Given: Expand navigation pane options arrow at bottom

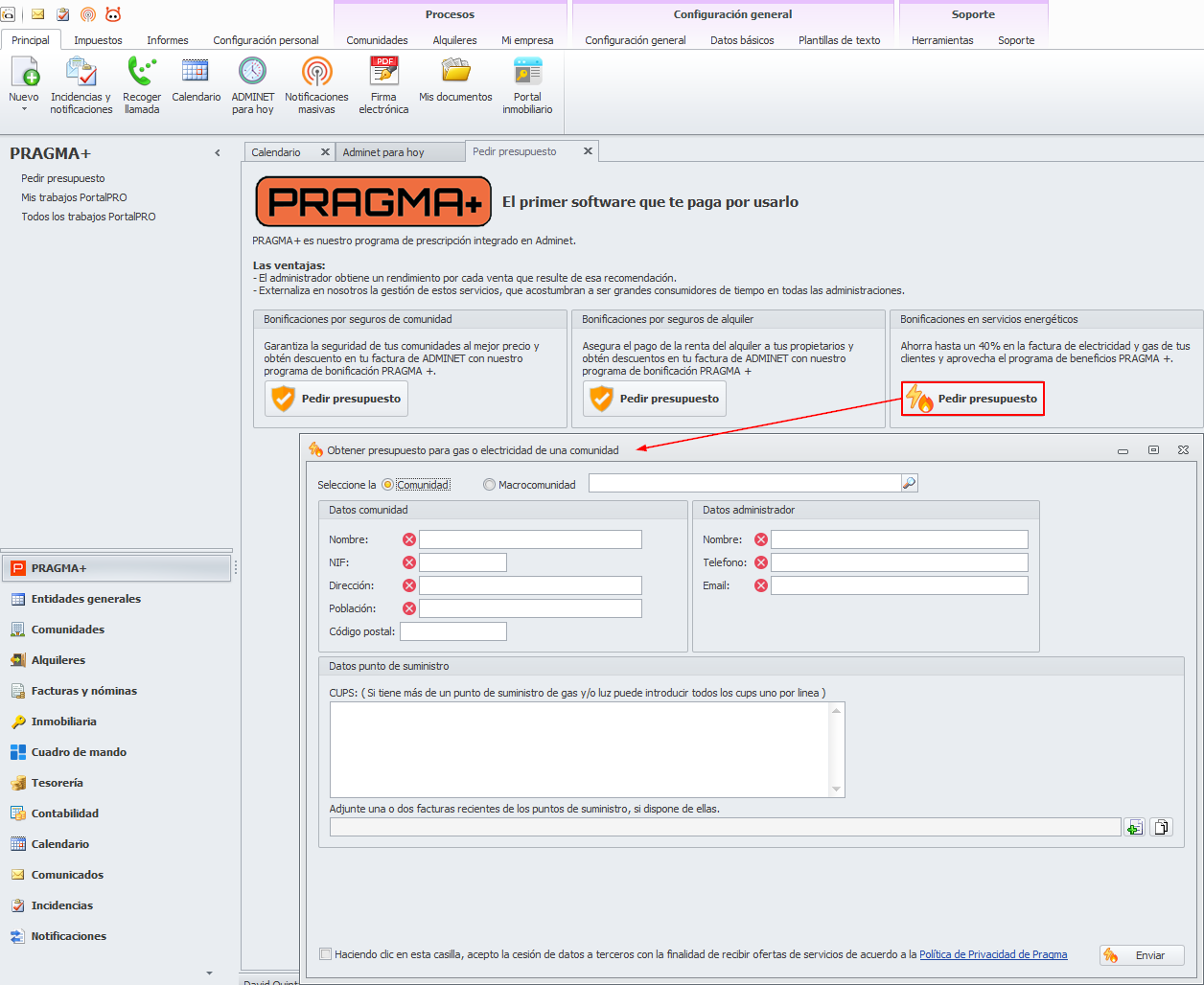Looking at the screenshot, I should click(x=209, y=973).
